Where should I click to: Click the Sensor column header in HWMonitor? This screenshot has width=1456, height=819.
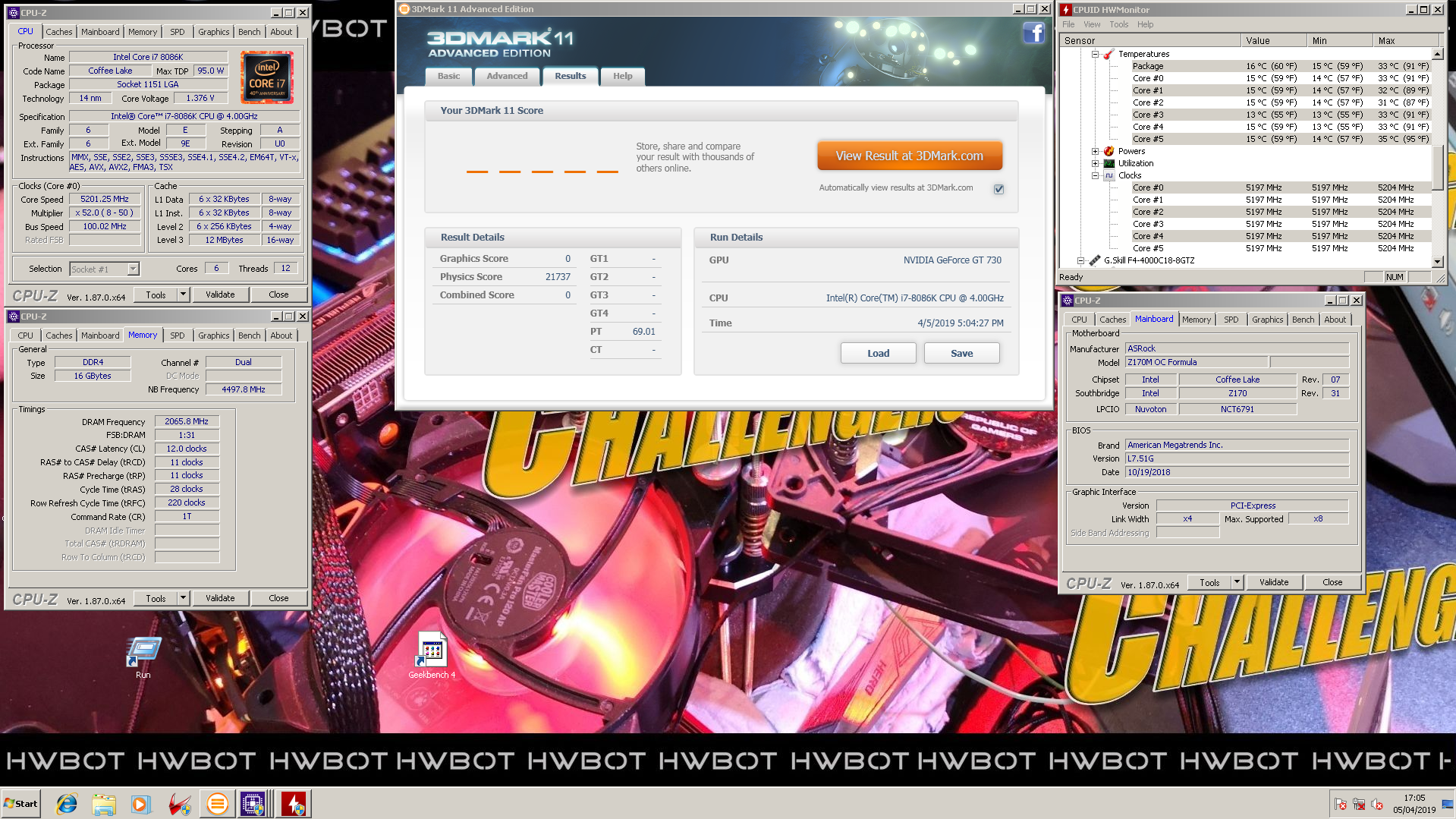point(1150,40)
